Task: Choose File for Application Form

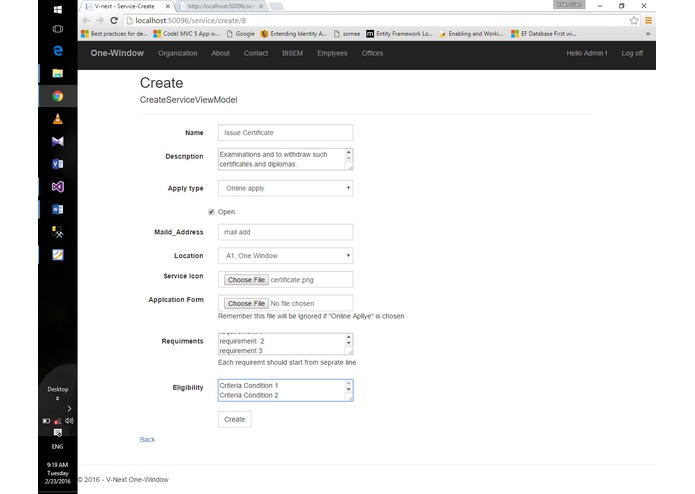Action: click(246, 303)
